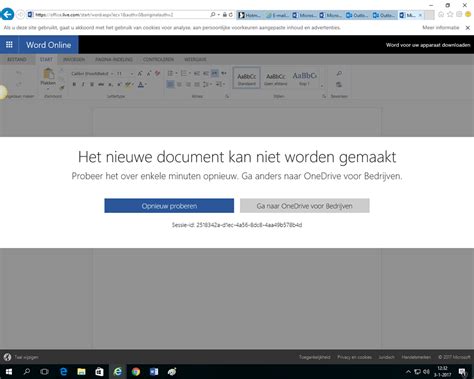Screen dimensions: 474x379
Task: Switch to the E-mail browser tab
Action: tap(278, 15)
